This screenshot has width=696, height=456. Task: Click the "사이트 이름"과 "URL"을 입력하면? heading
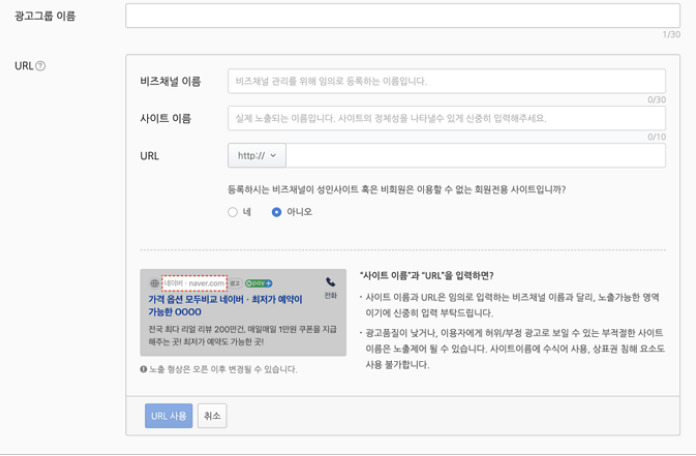[427, 275]
